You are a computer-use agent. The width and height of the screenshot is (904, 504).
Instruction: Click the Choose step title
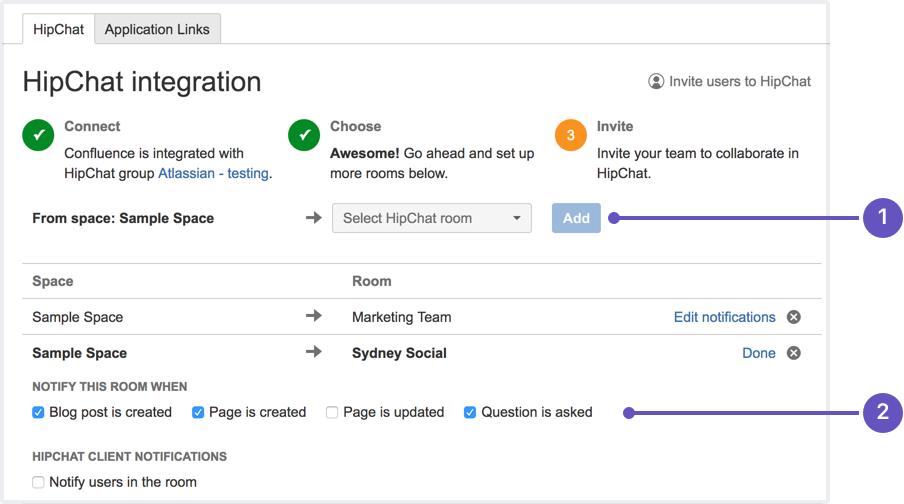pyautogui.click(x=356, y=126)
